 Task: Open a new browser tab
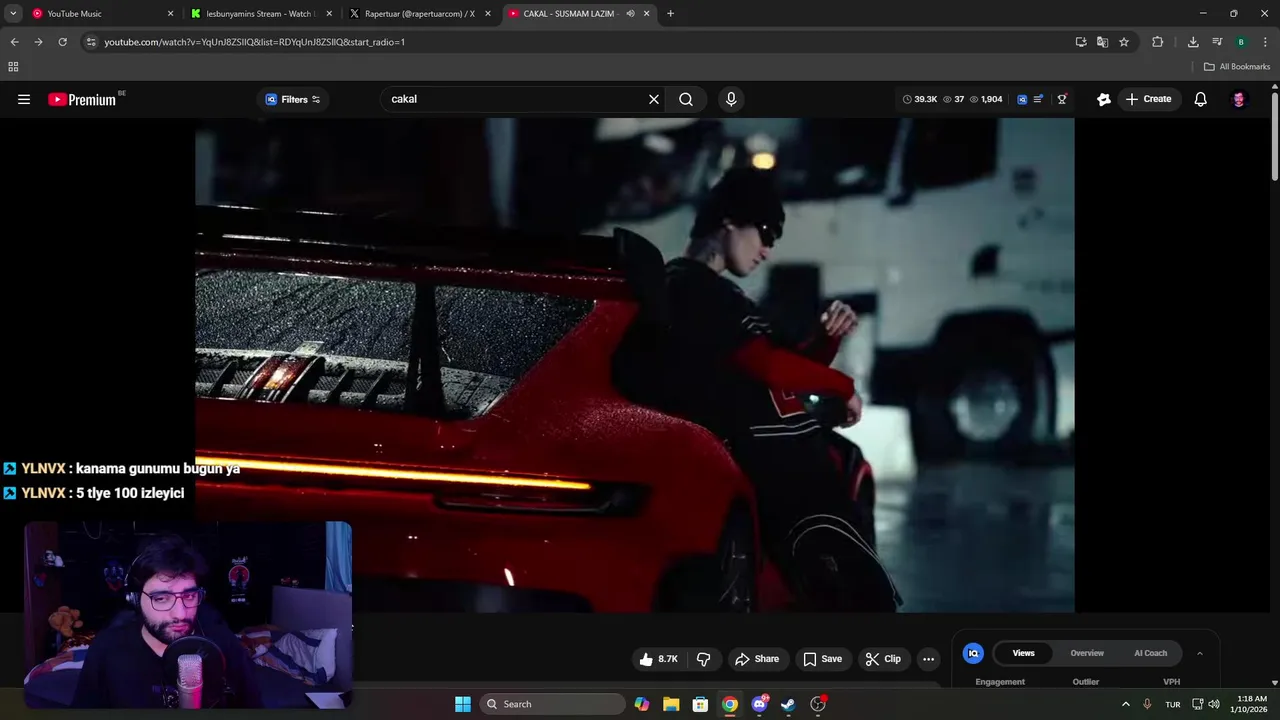[x=670, y=14]
